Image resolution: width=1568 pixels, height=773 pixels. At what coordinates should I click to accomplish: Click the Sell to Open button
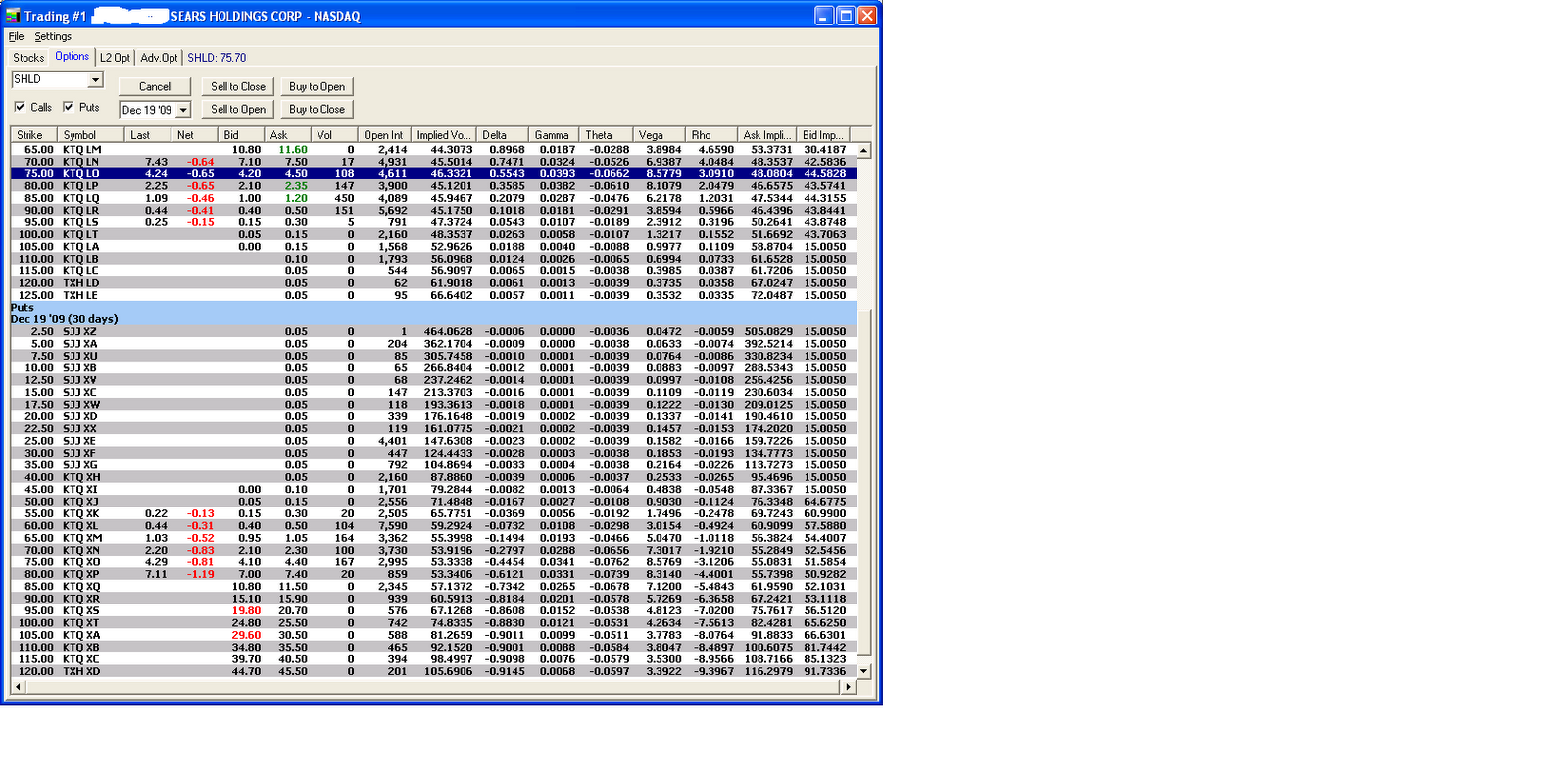(x=238, y=109)
